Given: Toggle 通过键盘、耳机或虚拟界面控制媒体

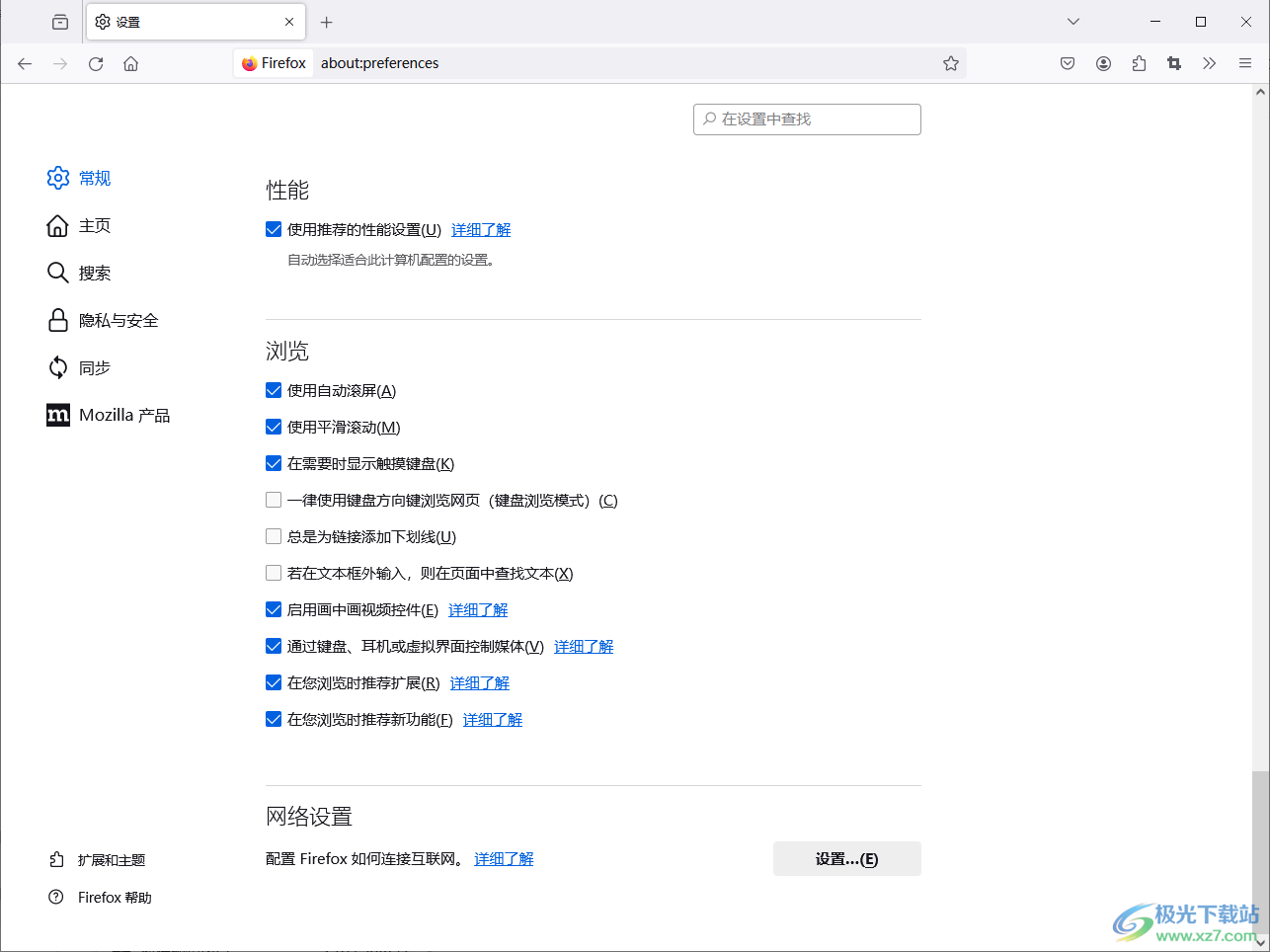Looking at the screenshot, I should pos(274,646).
